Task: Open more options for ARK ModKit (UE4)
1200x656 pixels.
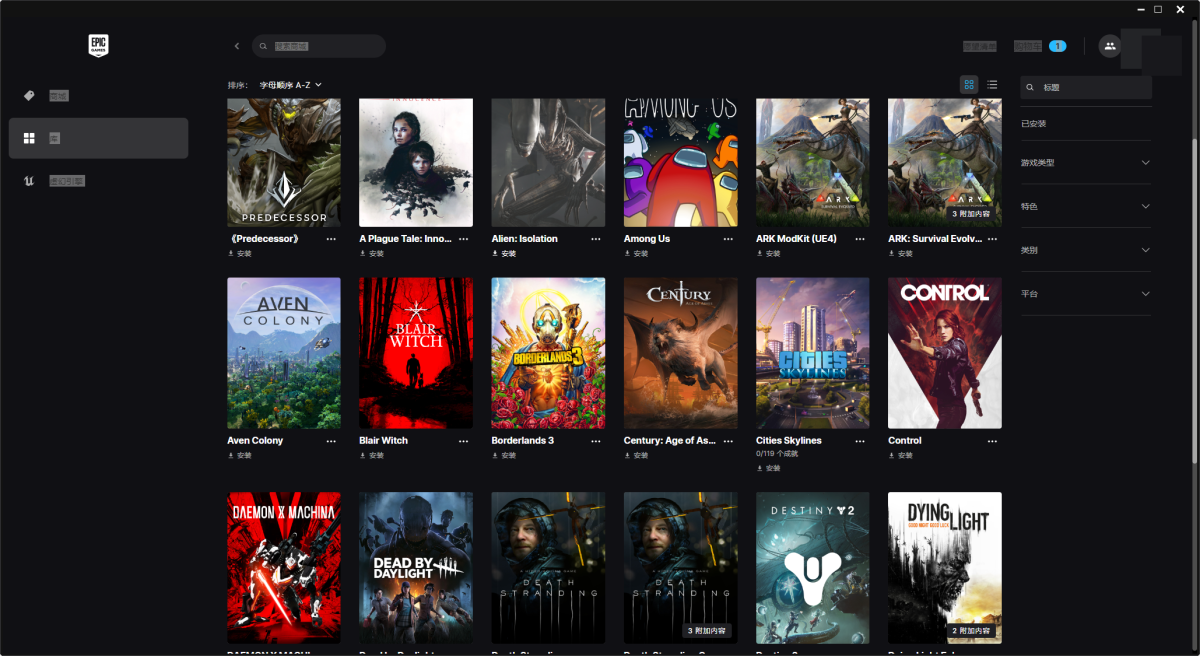Action: coord(860,239)
